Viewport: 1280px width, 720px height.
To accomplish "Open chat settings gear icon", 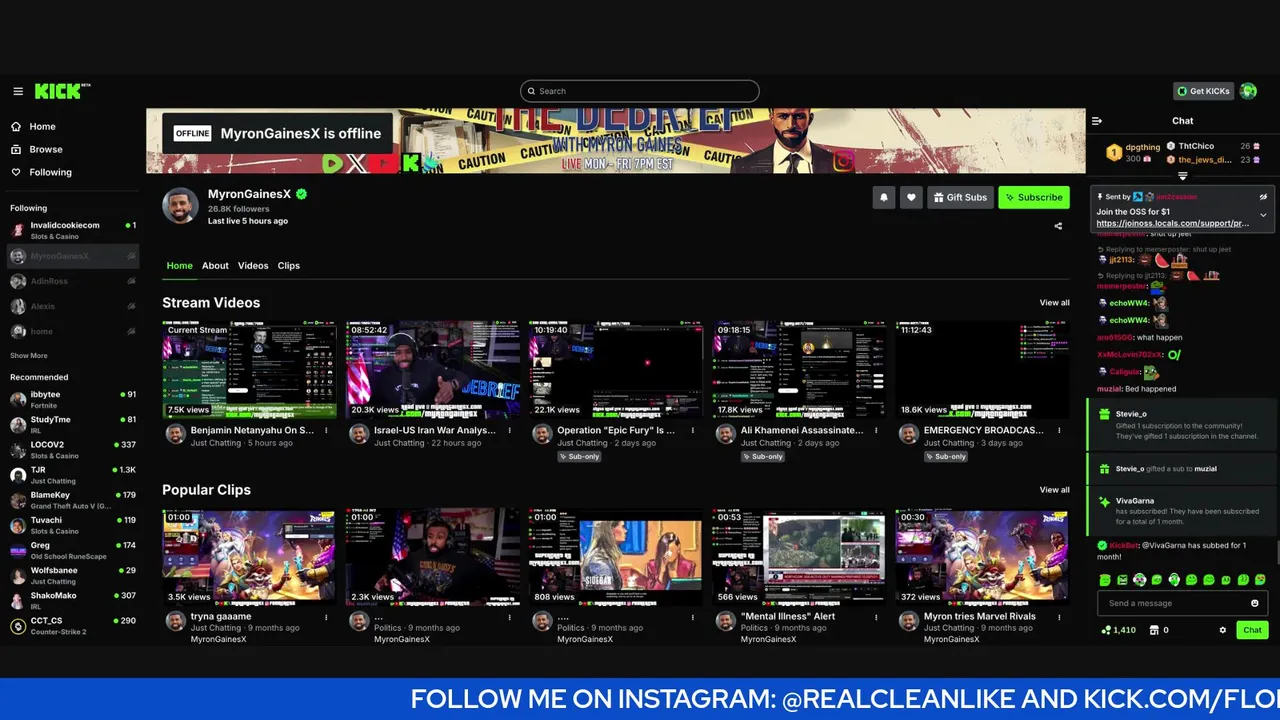I will (x=1222, y=630).
